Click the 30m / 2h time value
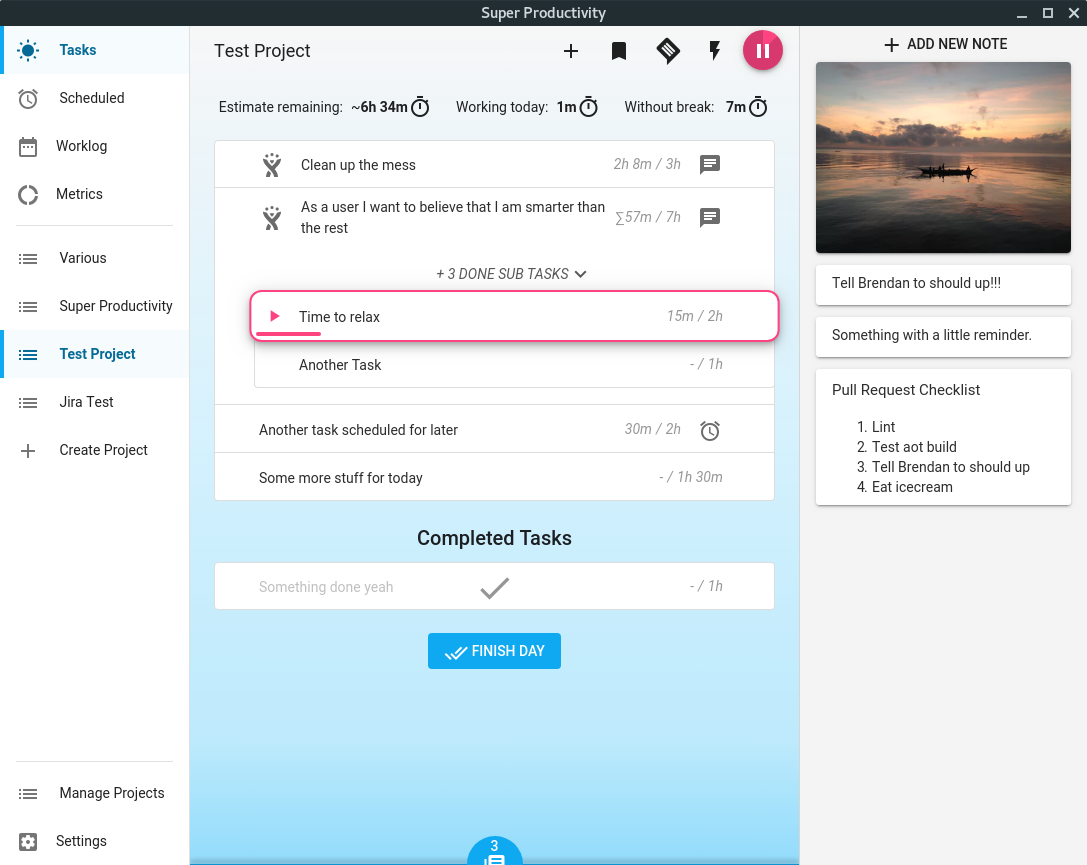Screen dimensions: 1087x865 pos(652,429)
